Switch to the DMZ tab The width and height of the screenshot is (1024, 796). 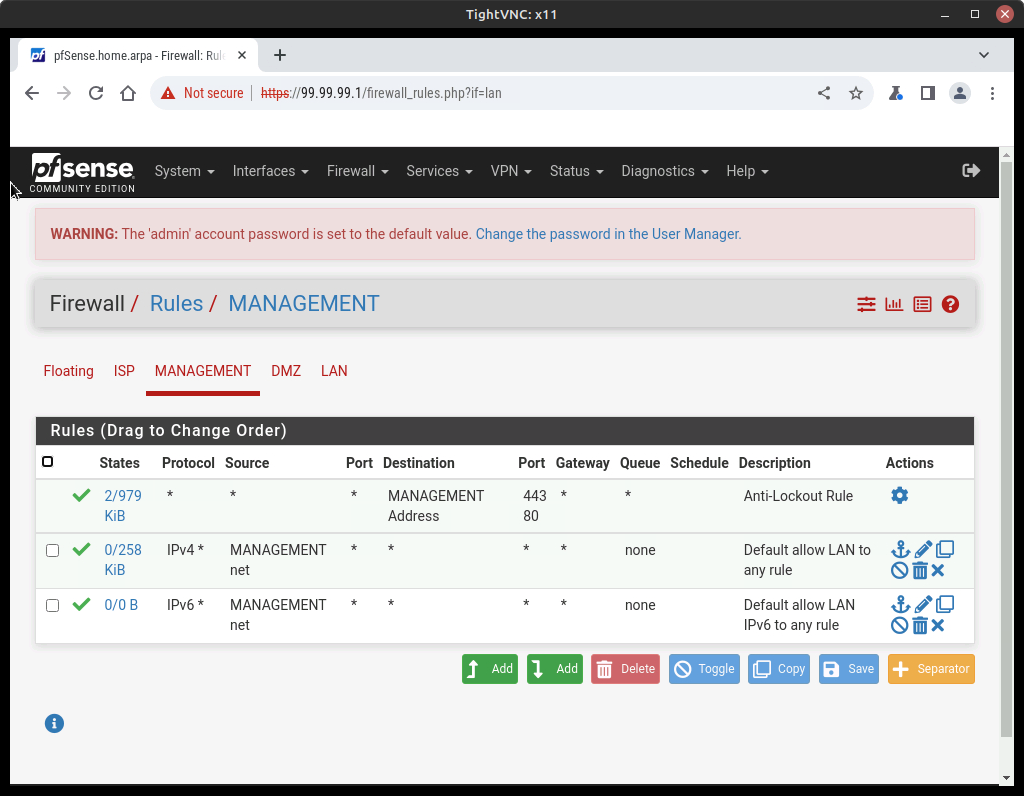tap(286, 371)
